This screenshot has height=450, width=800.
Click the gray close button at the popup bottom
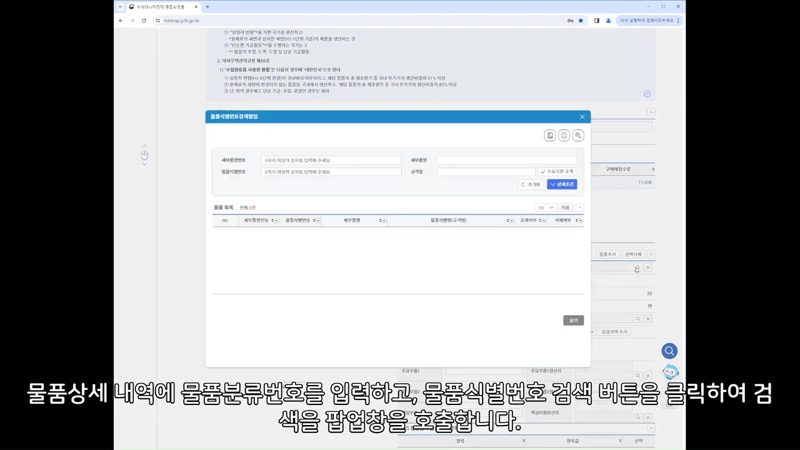click(x=573, y=320)
